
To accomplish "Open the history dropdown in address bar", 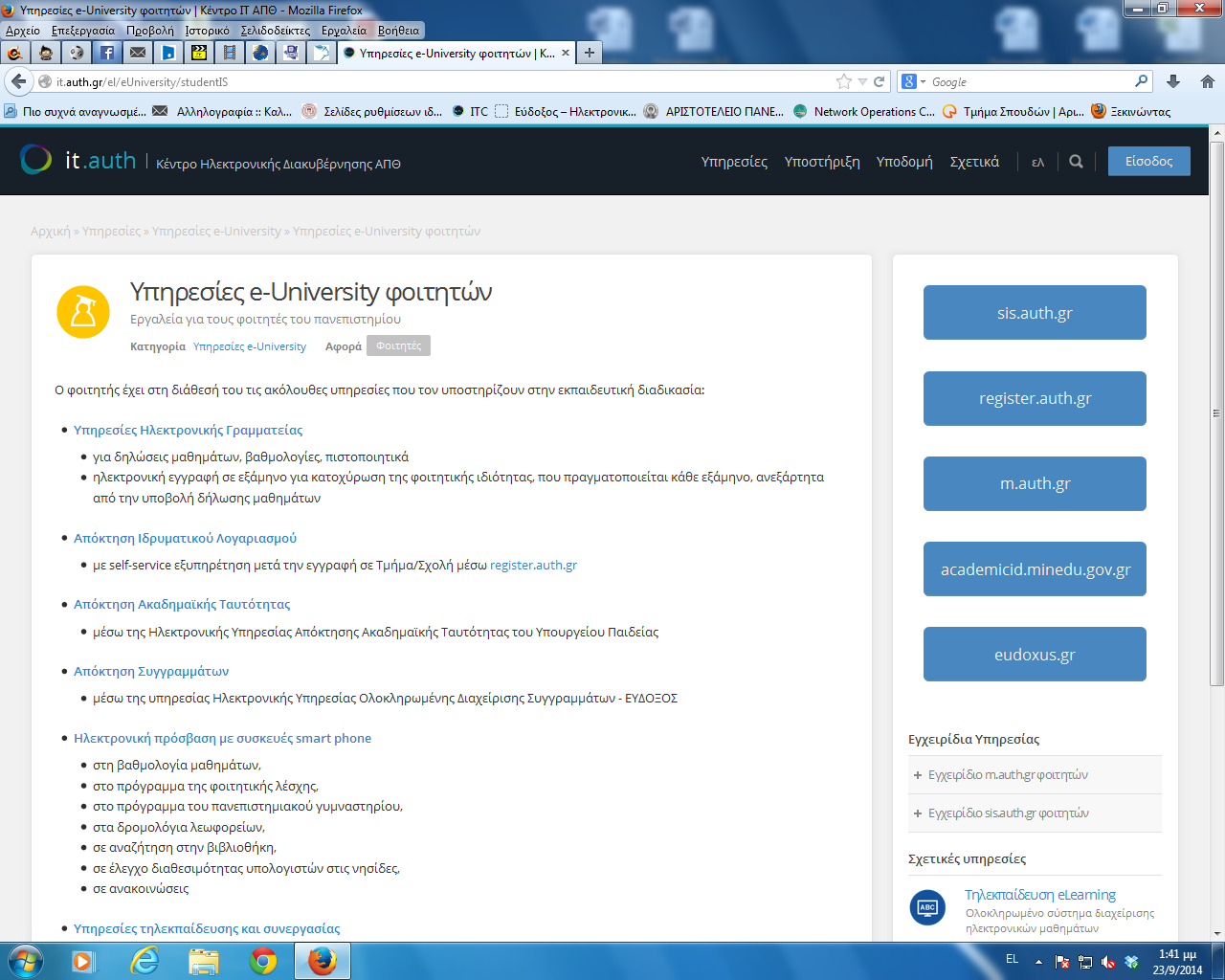I will (862, 81).
